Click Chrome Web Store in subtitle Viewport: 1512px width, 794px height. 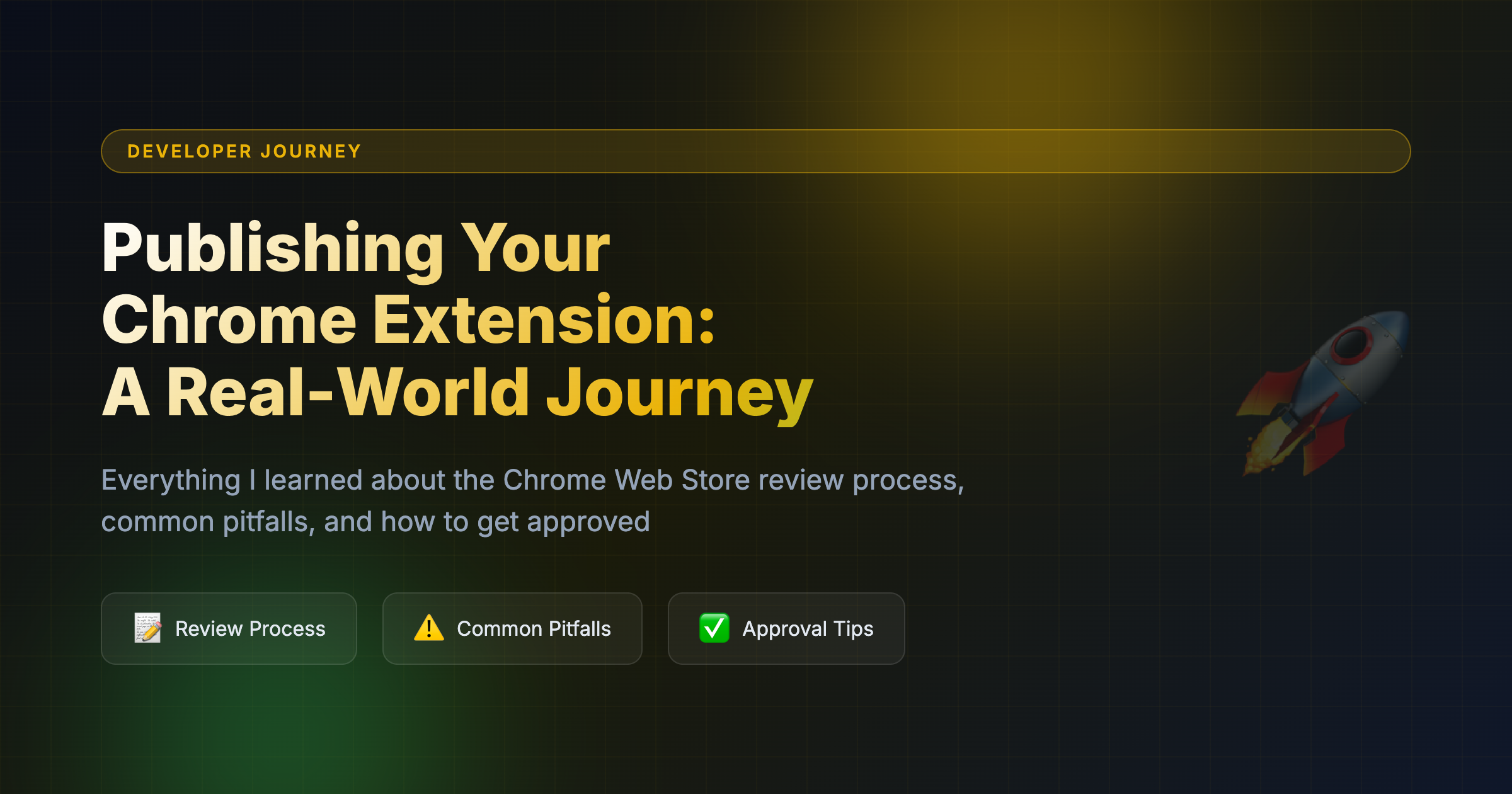[x=626, y=480]
